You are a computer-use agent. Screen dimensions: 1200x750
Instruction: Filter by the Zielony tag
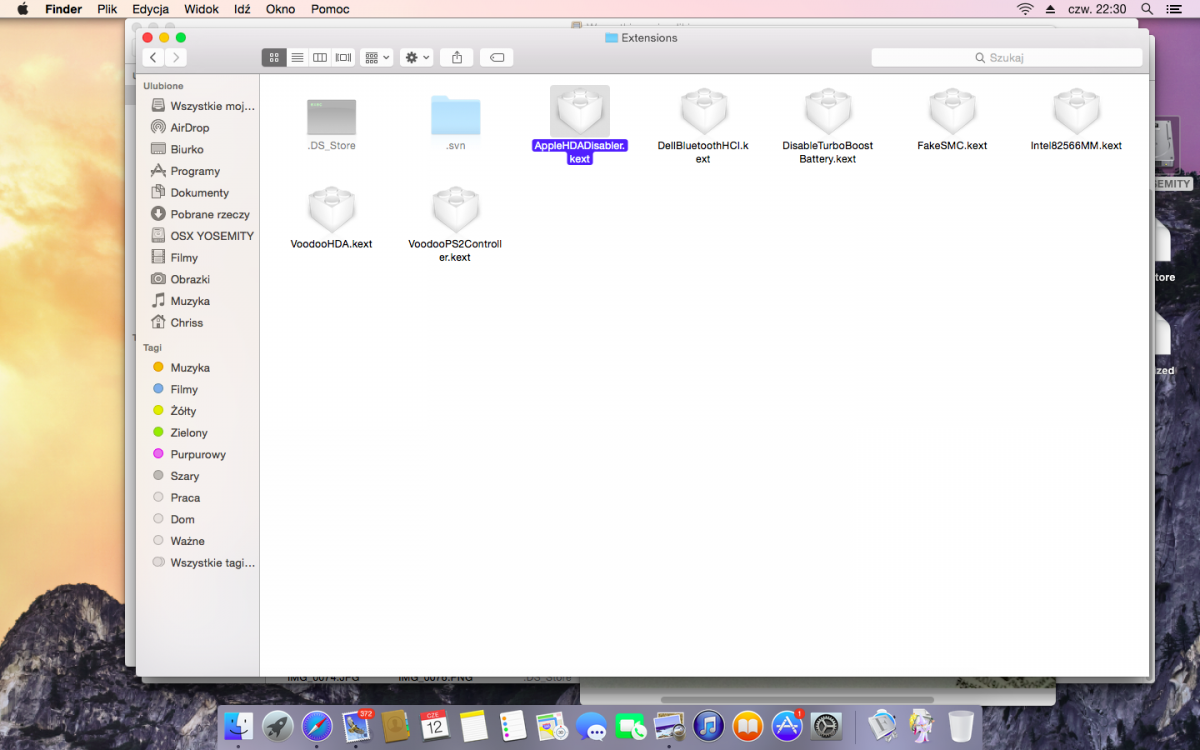click(180, 433)
